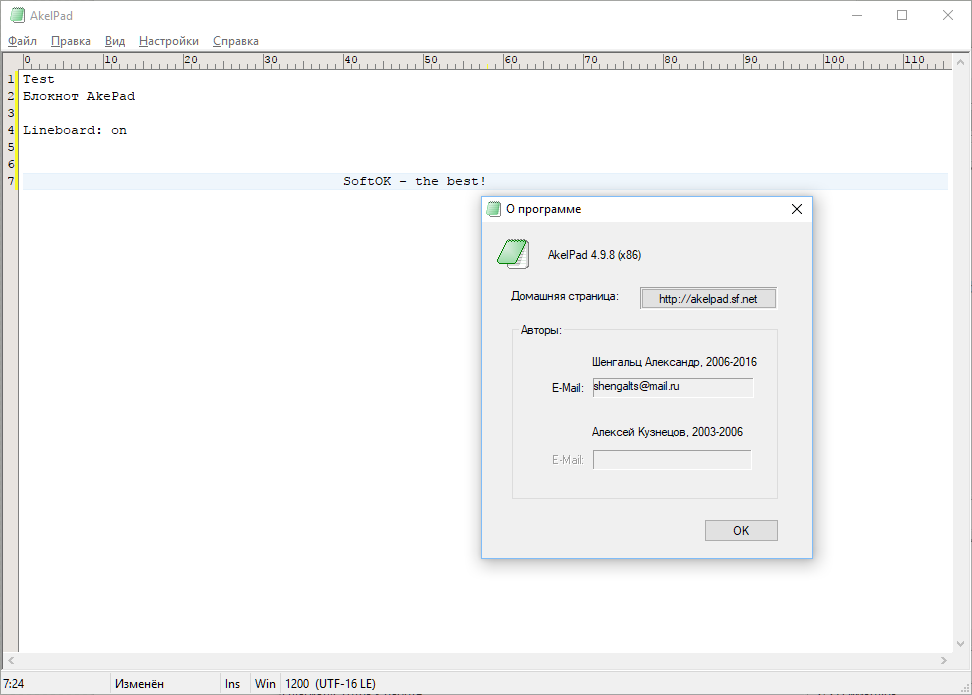Click the small icon in О программе title

(x=493, y=209)
